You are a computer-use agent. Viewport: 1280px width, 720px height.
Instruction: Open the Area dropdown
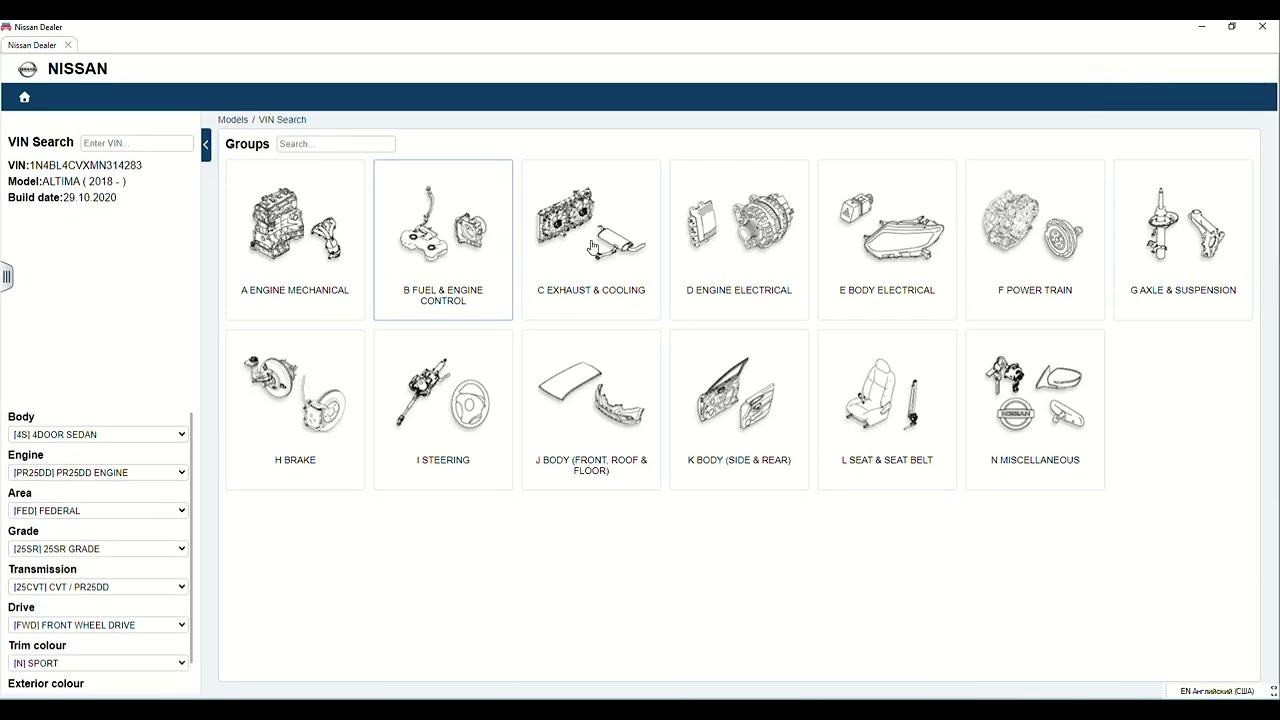coord(98,510)
